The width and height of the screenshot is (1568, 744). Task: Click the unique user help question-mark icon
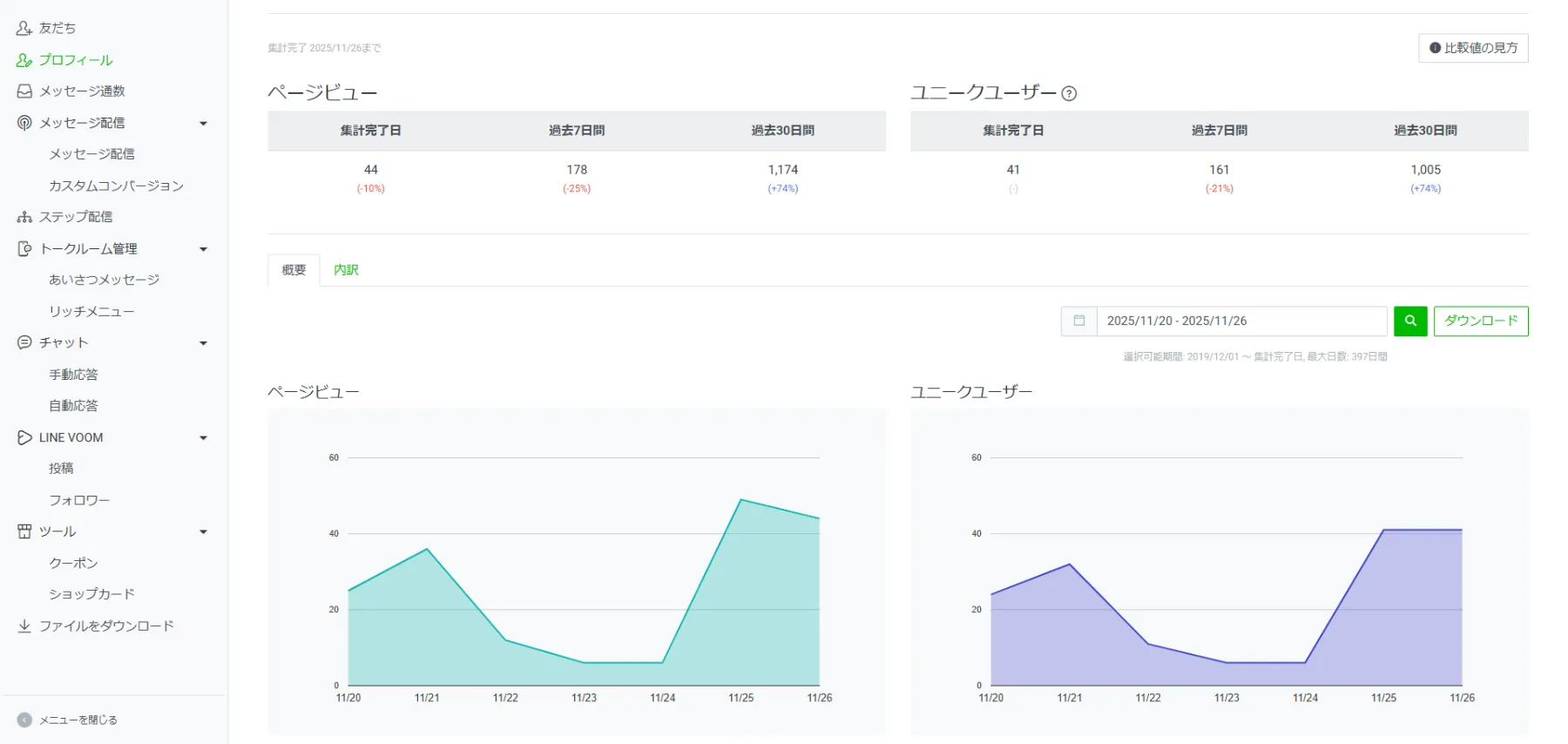tap(1069, 94)
